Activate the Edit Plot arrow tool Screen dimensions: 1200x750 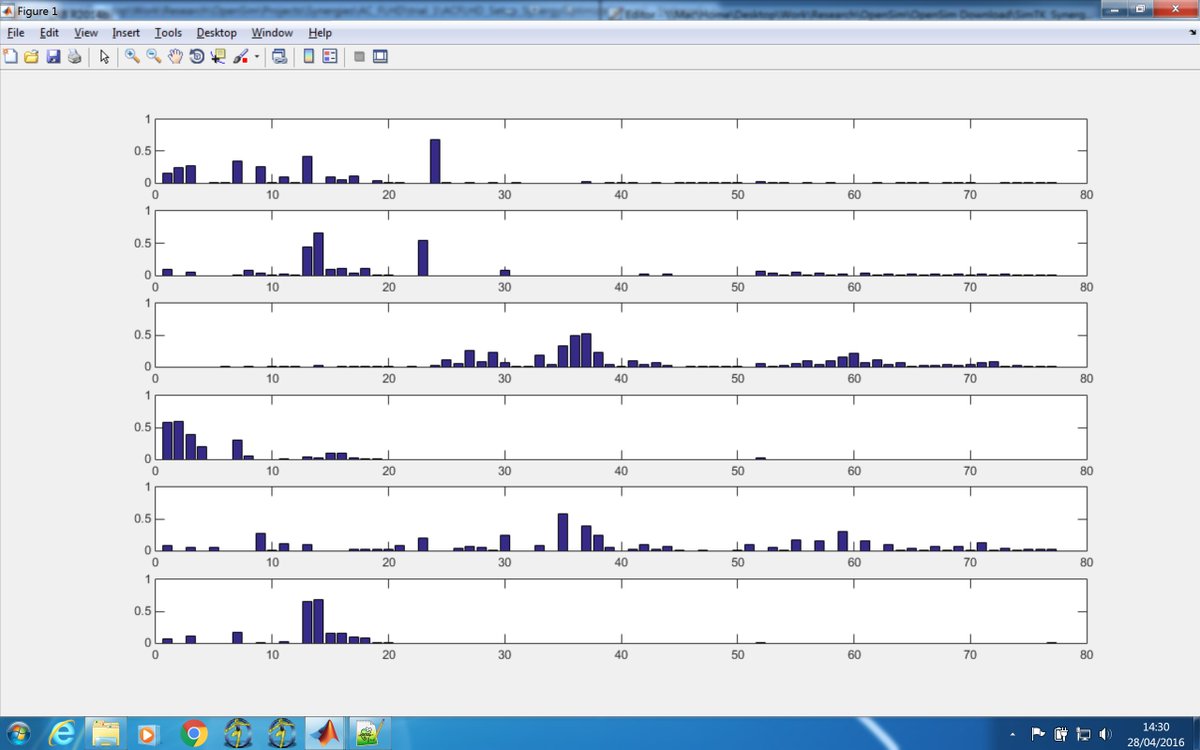click(x=104, y=56)
